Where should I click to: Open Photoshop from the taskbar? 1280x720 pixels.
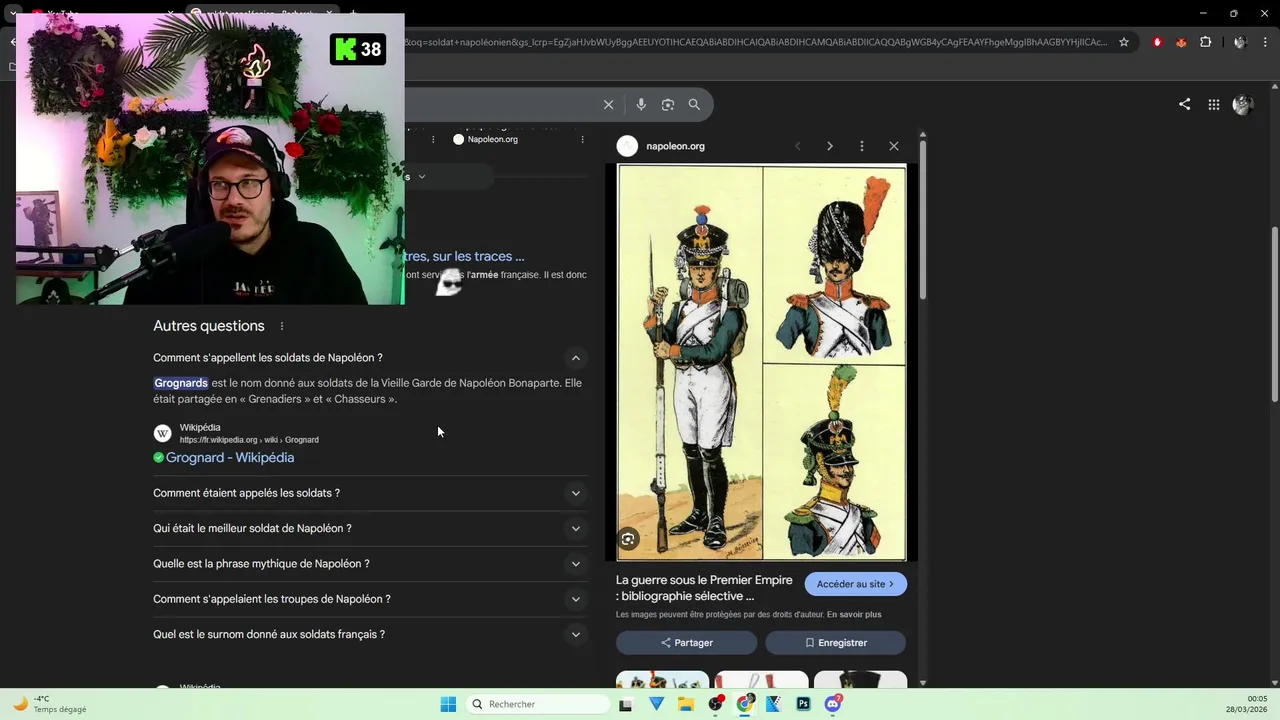tap(803, 704)
